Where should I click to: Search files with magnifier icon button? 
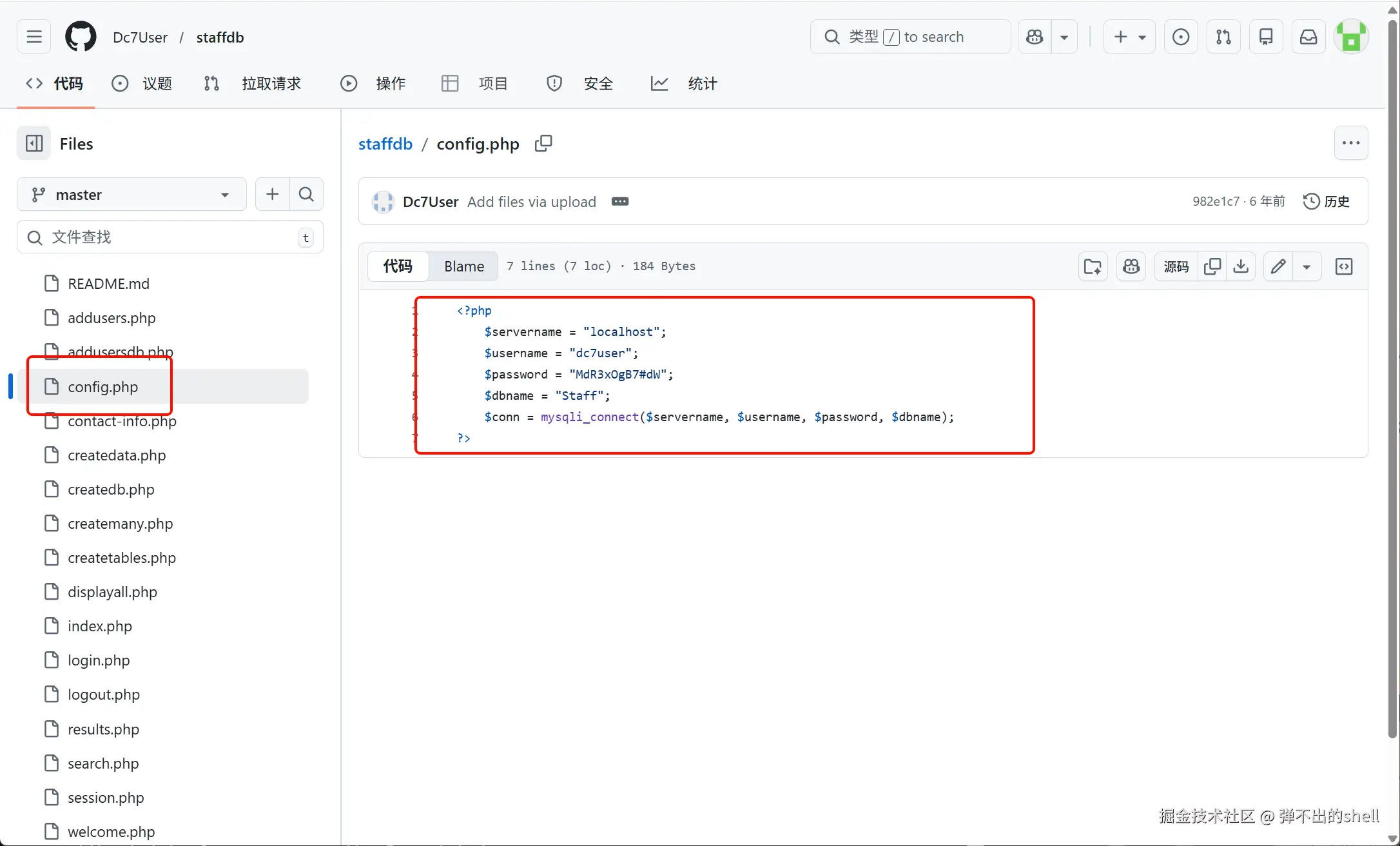[306, 194]
